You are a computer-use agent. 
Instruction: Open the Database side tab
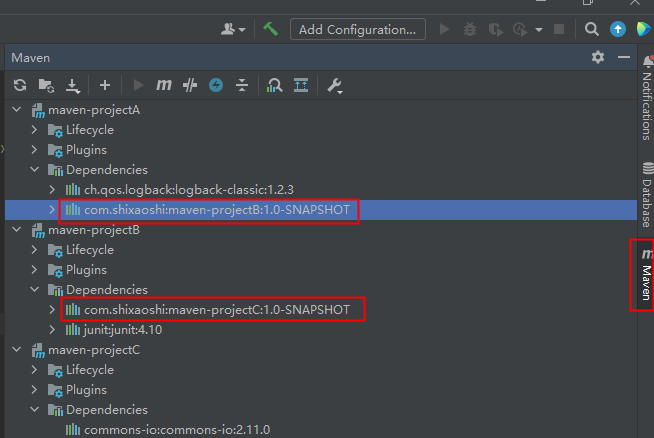click(646, 194)
